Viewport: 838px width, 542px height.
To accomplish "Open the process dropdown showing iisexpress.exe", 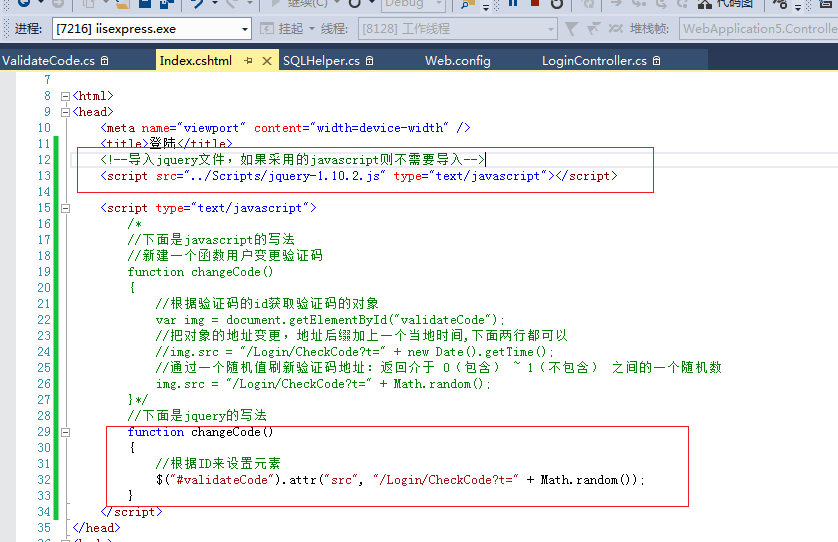I will tap(152, 29).
